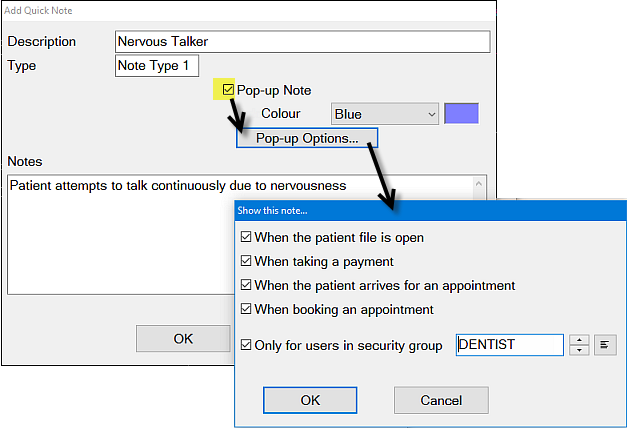Toggle 'Only for users in security group'
Viewport: 627px width, 428px height.
click(246, 345)
